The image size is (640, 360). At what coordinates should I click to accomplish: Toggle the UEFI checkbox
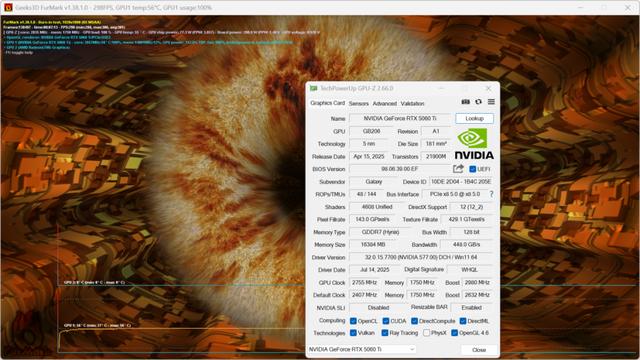[x=472, y=169]
